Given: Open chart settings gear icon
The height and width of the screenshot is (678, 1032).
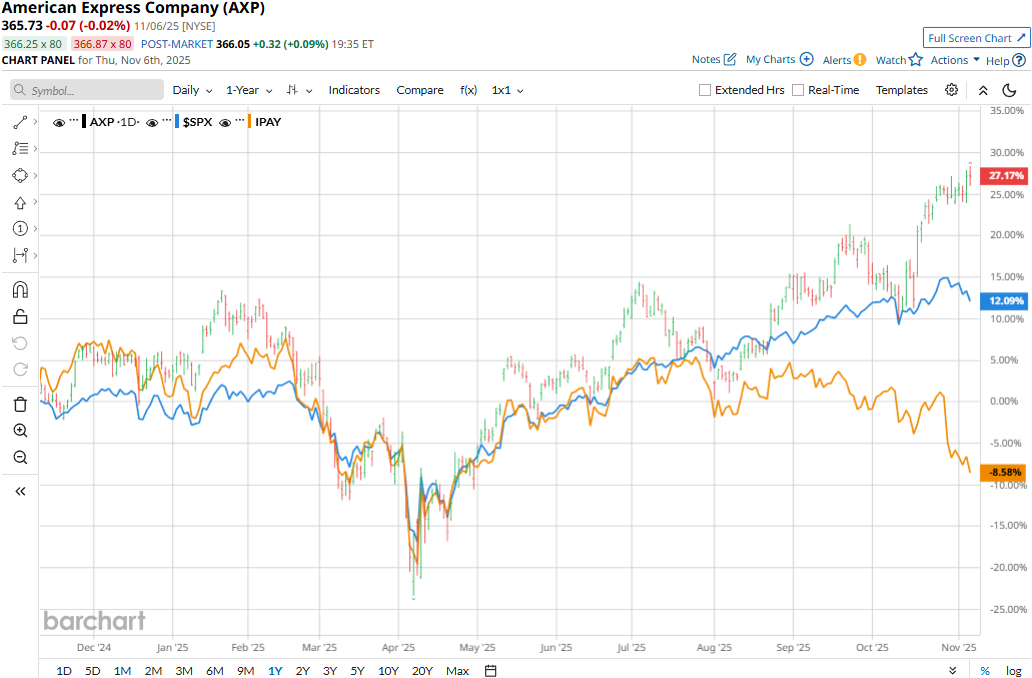Looking at the screenshot, I should point(951,90).
